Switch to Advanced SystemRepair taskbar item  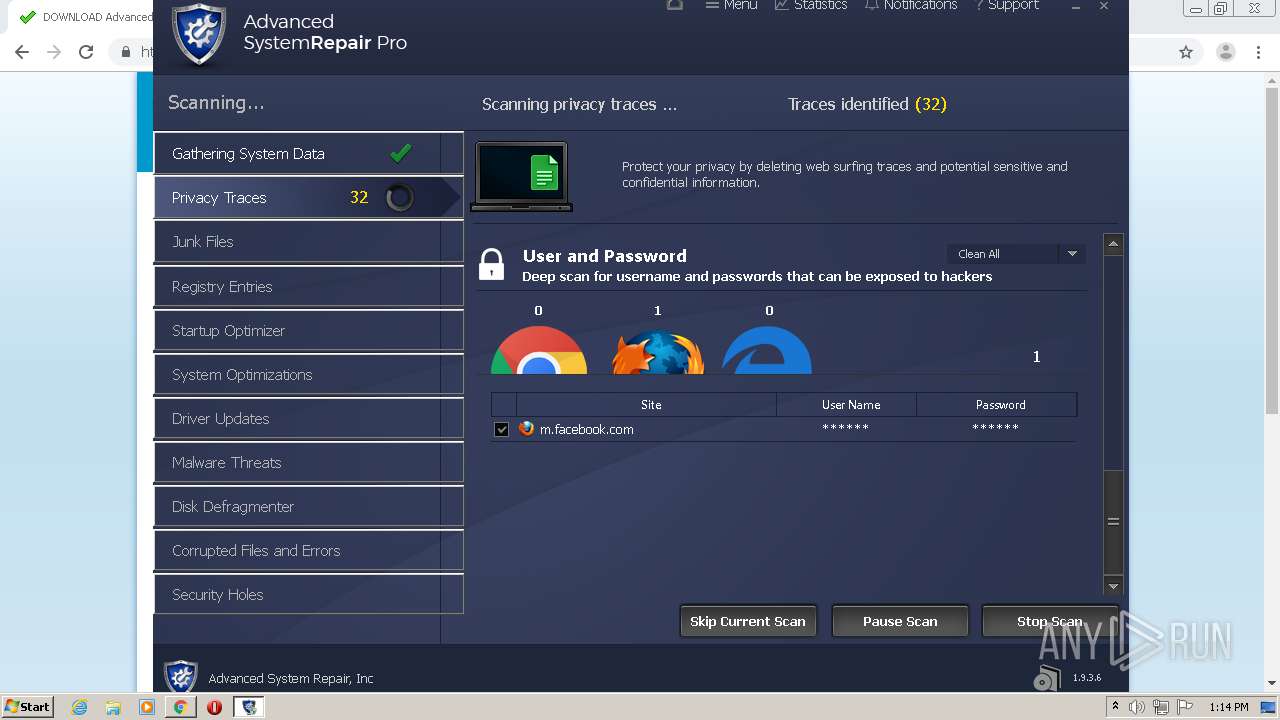point(249,707)
